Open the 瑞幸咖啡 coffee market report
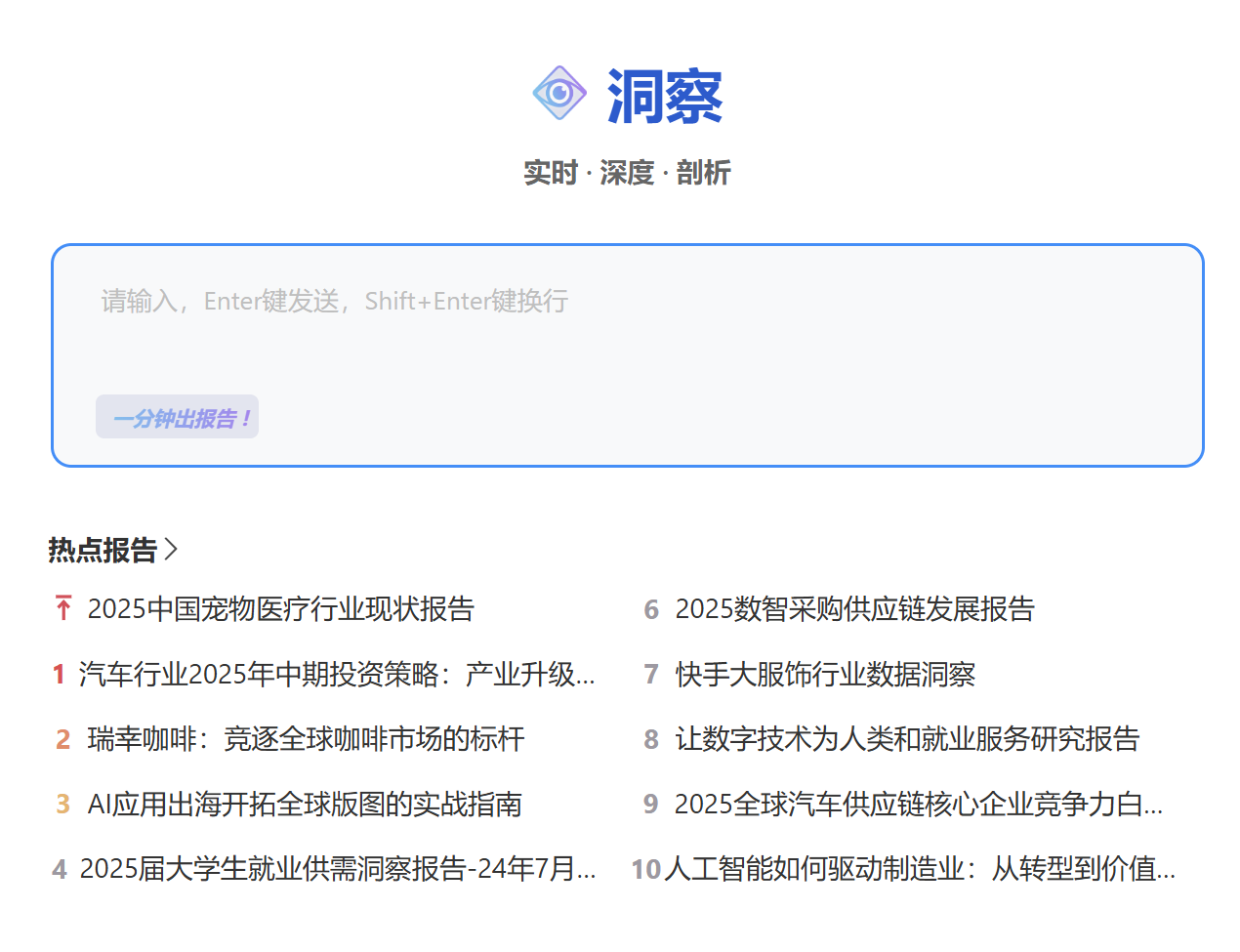This screenshot has height=952, width=1240. (306, 739)
